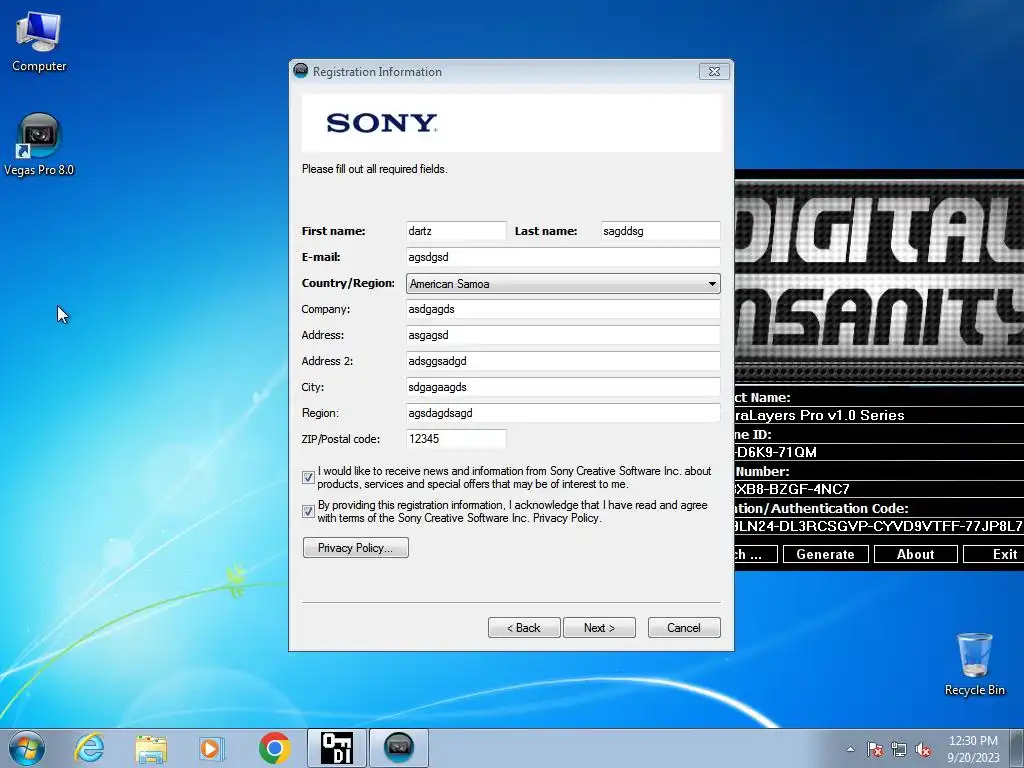Click the Address 2 input field
Screen dimensions: 1024x768
[x=563, y=361]
